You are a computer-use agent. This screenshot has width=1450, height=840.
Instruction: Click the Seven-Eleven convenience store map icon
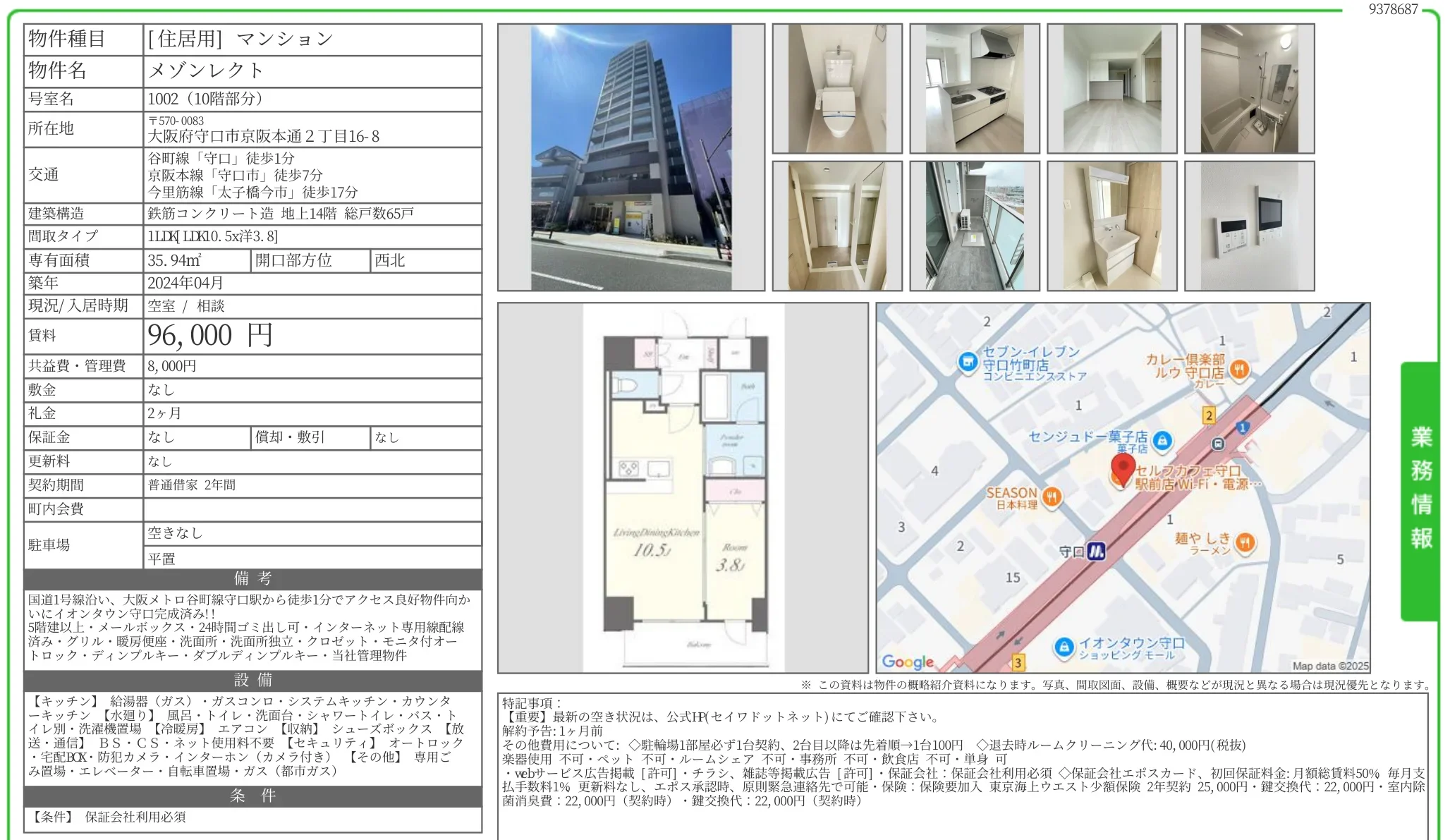968,362
